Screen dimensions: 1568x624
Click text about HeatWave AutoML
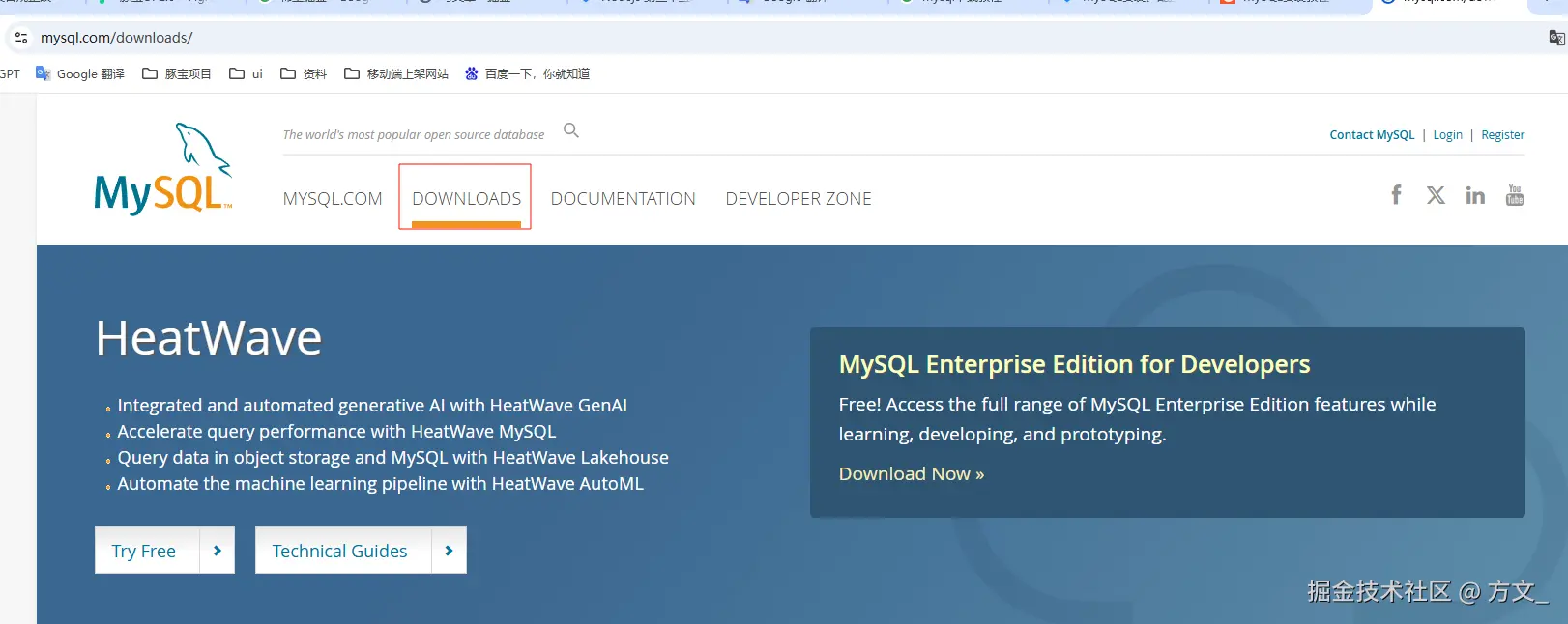click(380, 484)
